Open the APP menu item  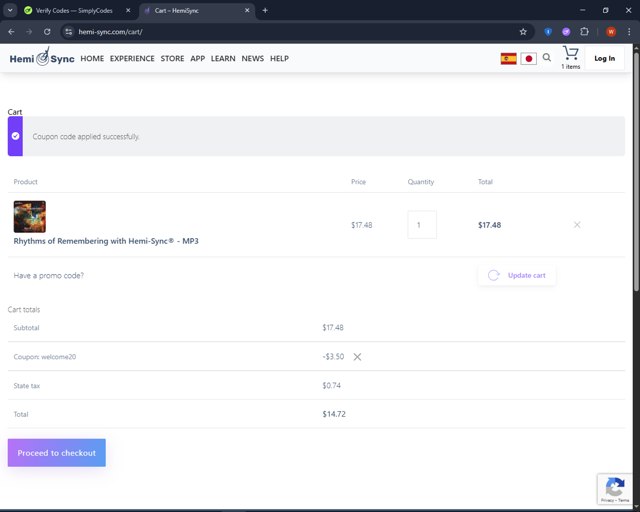[198, 58]
